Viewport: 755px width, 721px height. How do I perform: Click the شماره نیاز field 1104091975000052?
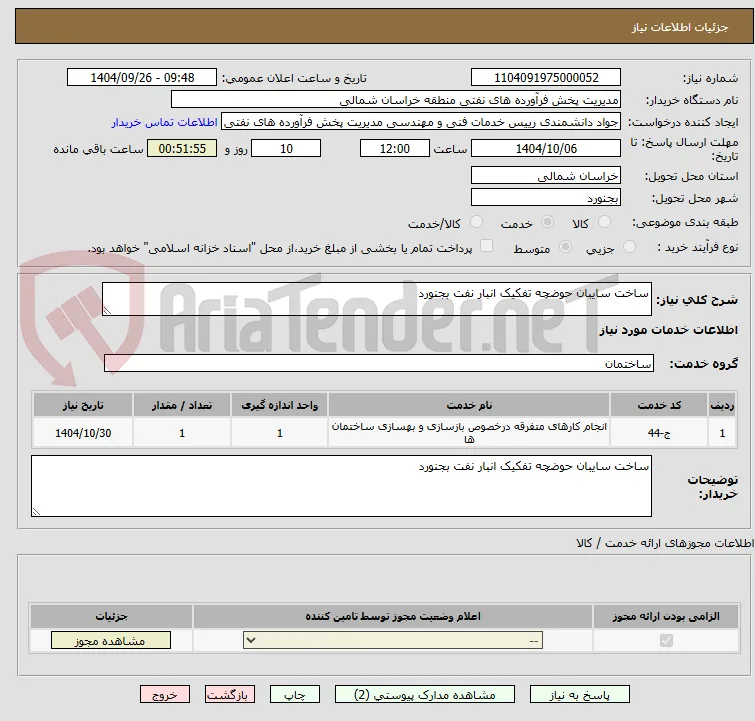point(546,78)
